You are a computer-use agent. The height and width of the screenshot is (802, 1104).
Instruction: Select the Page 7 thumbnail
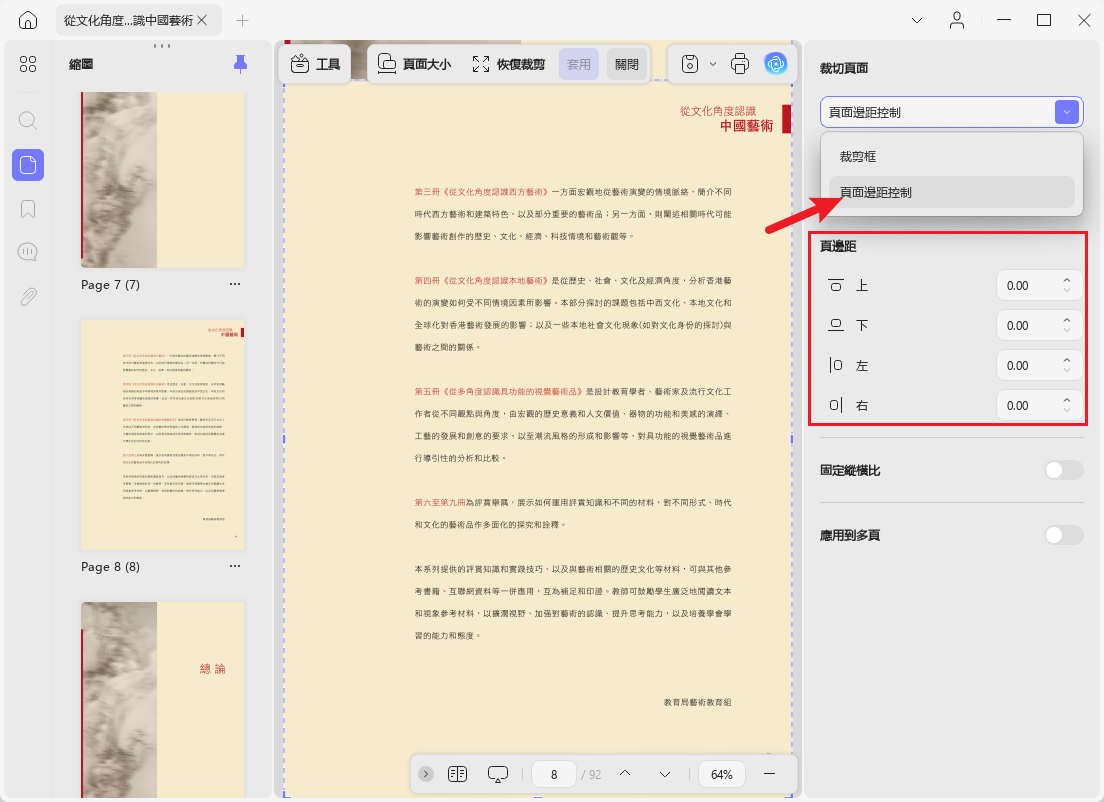(163, 180)
